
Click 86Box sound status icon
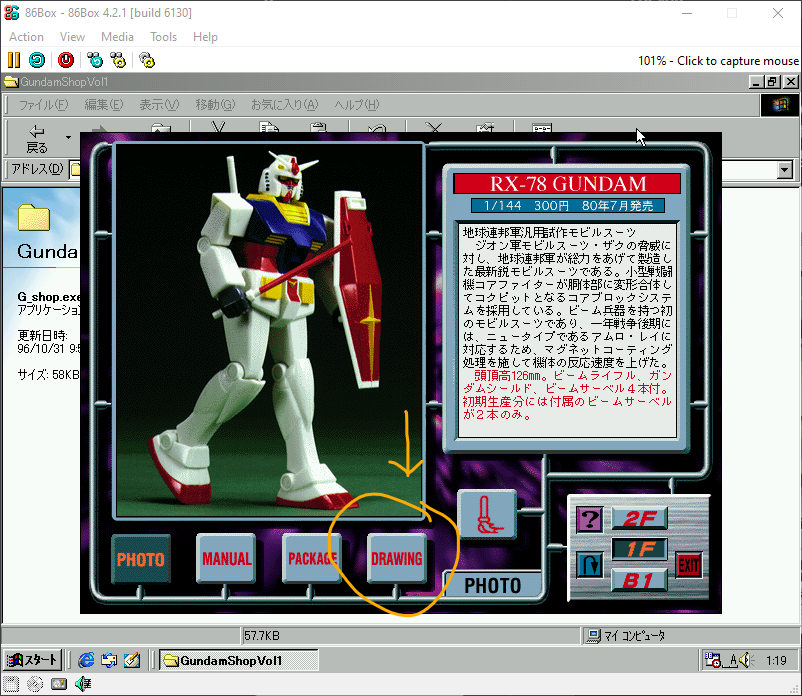(x=83, y=684)
